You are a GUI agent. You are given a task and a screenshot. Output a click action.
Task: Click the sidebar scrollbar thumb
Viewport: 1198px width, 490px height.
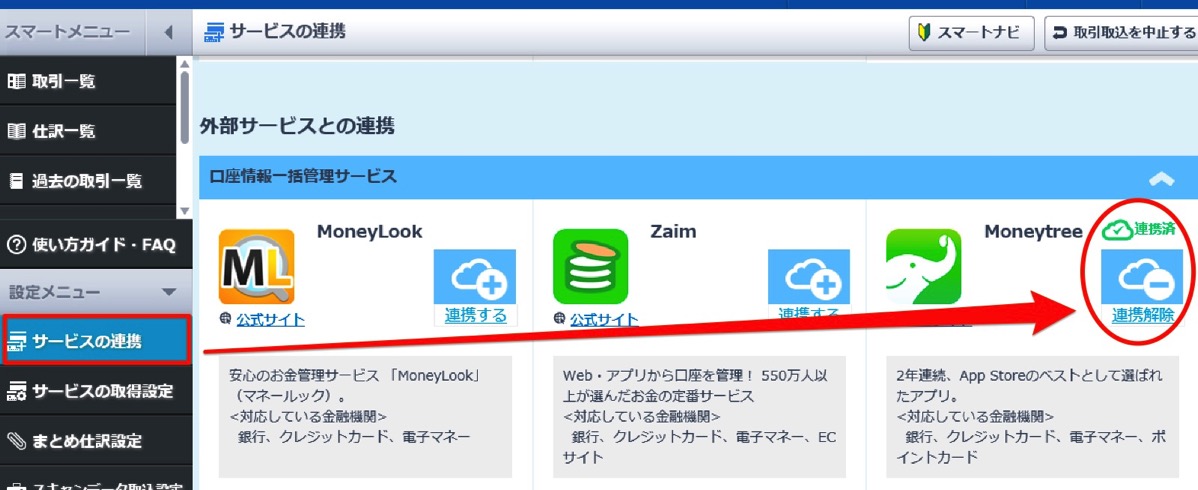(x=184, y=105)
